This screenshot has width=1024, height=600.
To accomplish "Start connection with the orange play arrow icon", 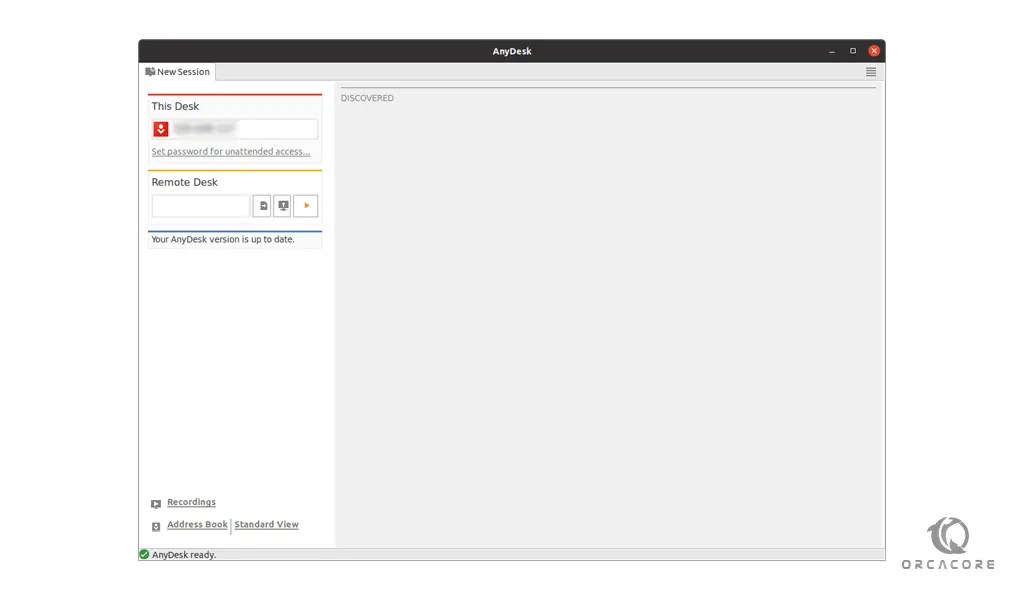I will pyautogui.click(x=305, y=205).
